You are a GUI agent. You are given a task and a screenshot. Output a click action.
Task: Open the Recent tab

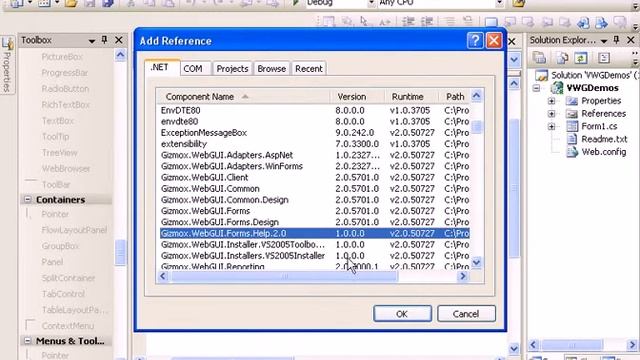(x=309, y=69)
